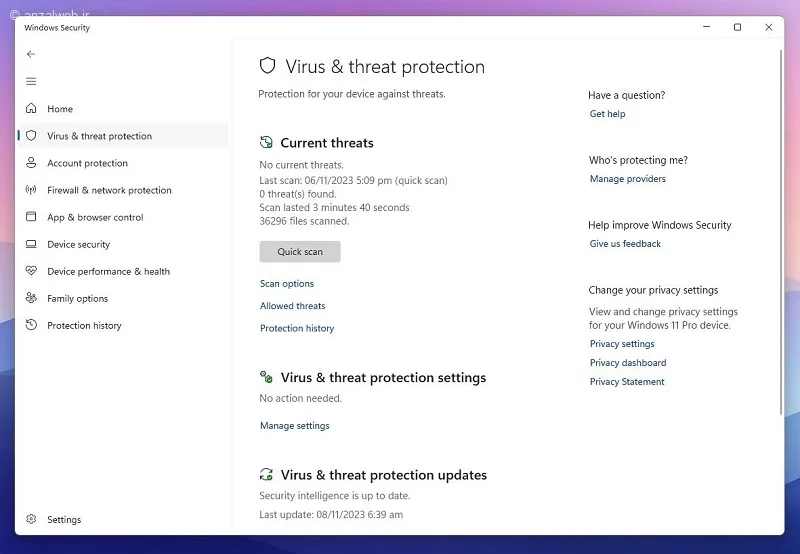Click the Privacy dashboard link
The width and height of the screenshot is (800, 554).
click(628, 363)
